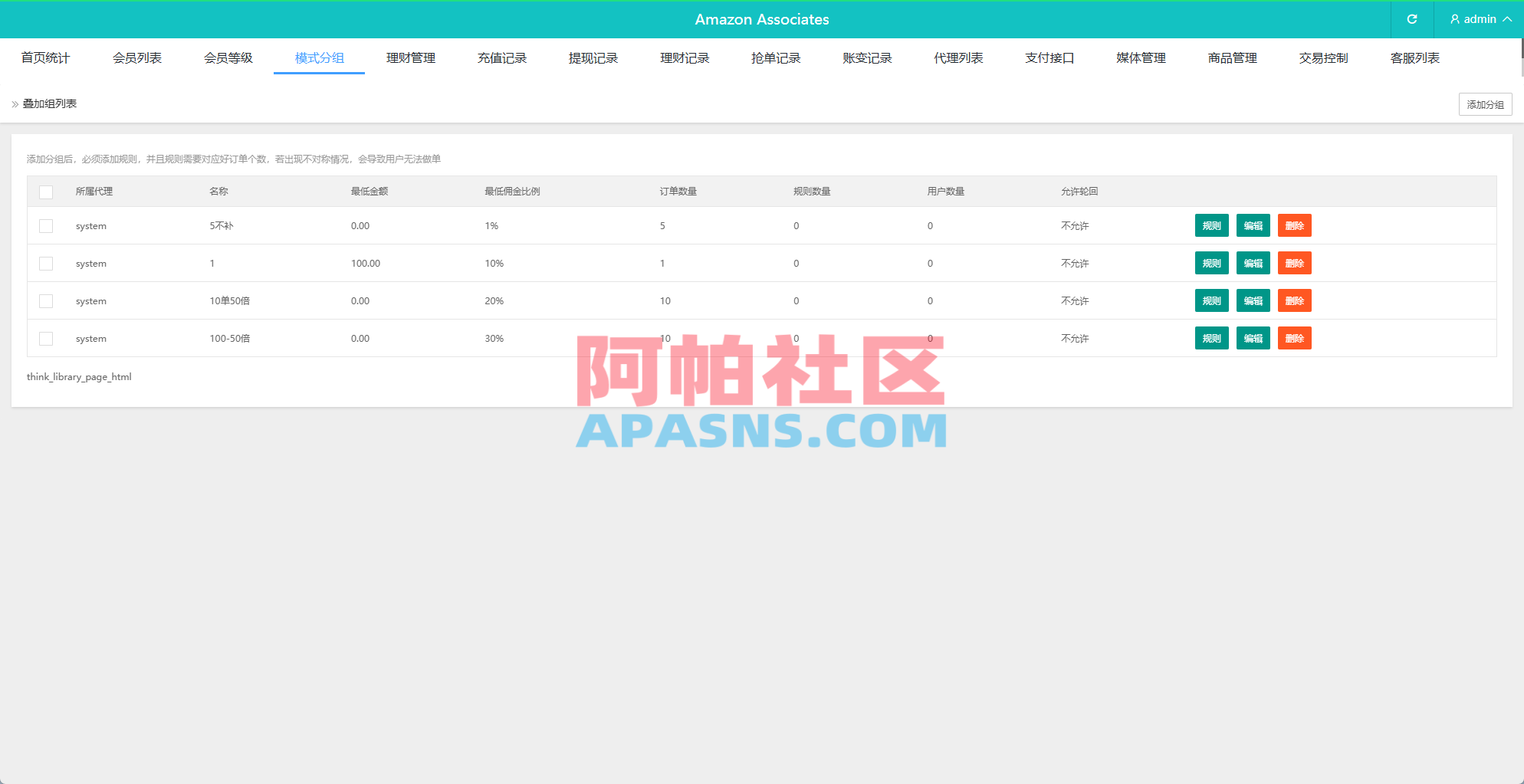This screenshot has width=1524, height=784.
Task: Open 规则 for row 100-50倍
Action: (1211, 339)
